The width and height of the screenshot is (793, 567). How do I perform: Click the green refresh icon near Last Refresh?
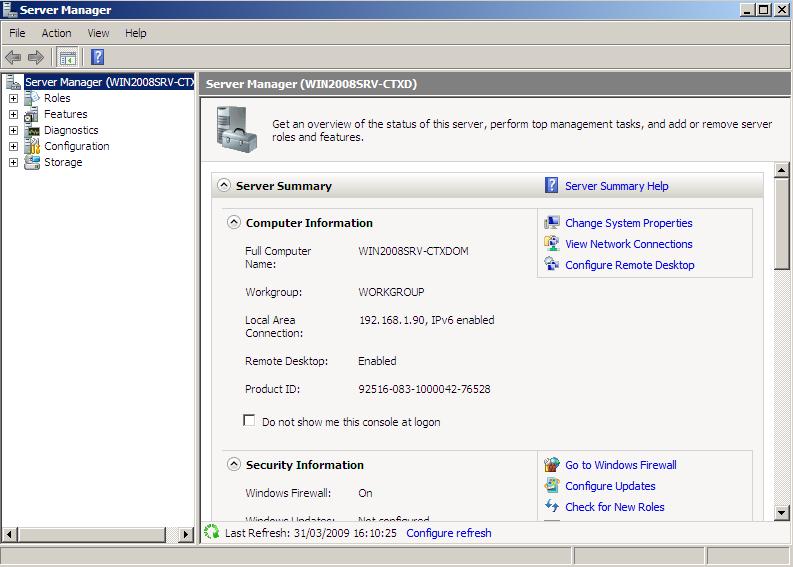(211, 532)
